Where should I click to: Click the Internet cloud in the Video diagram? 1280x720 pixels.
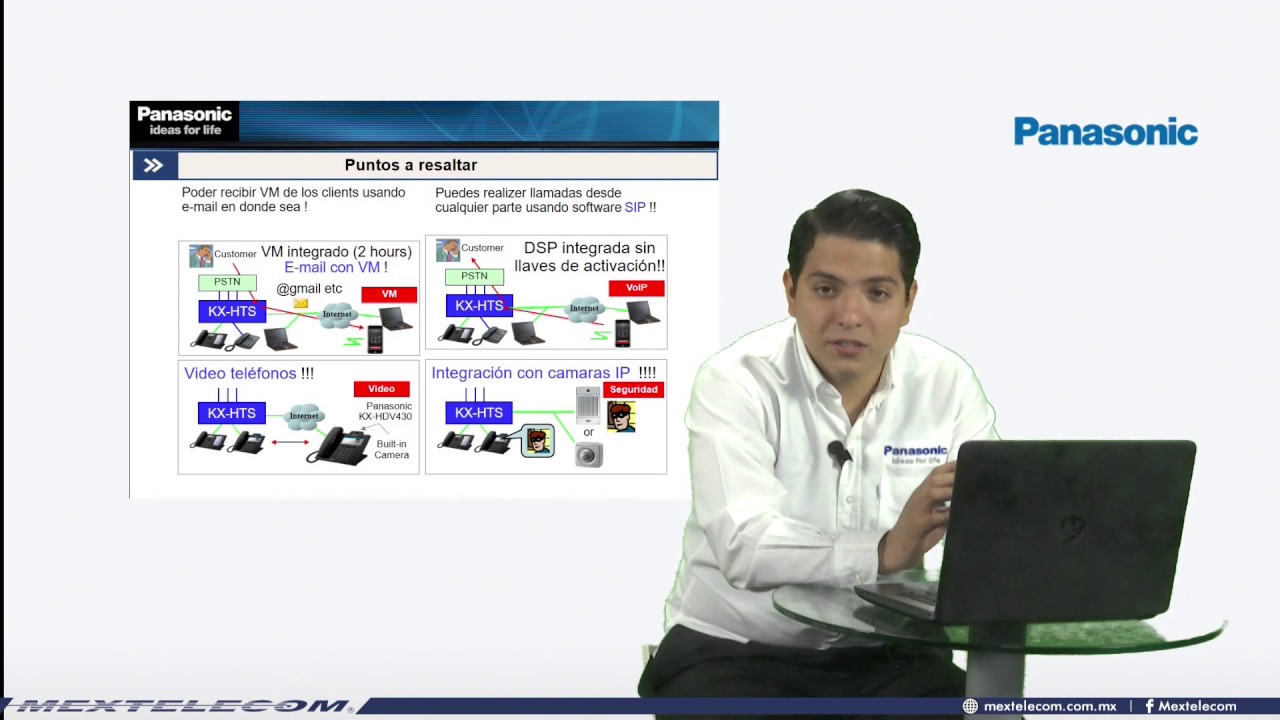(304, 415)
